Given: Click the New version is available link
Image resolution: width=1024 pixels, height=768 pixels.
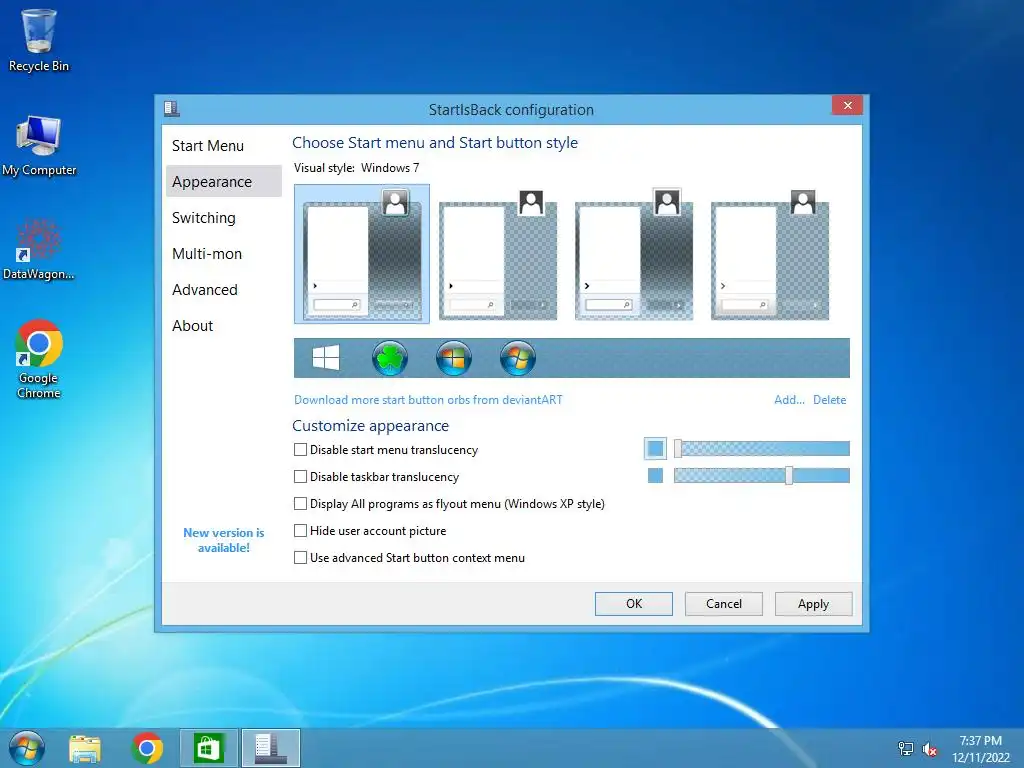Looking at the screenshot, I should pyautogui.click(x=223, y=540).
